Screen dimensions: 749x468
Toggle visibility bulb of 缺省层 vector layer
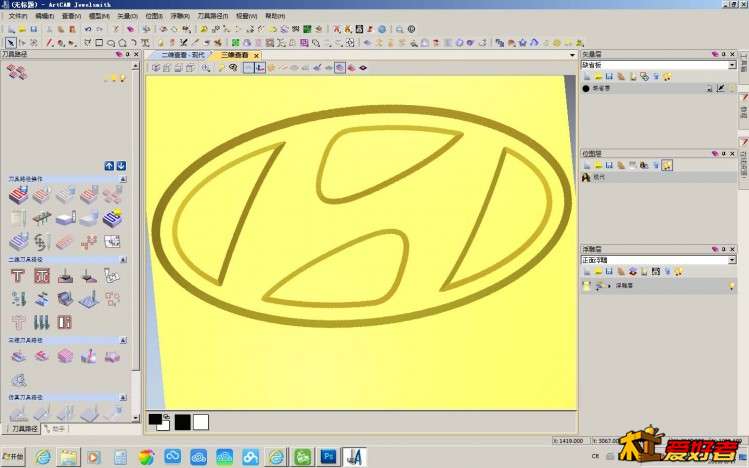point(732,88)
